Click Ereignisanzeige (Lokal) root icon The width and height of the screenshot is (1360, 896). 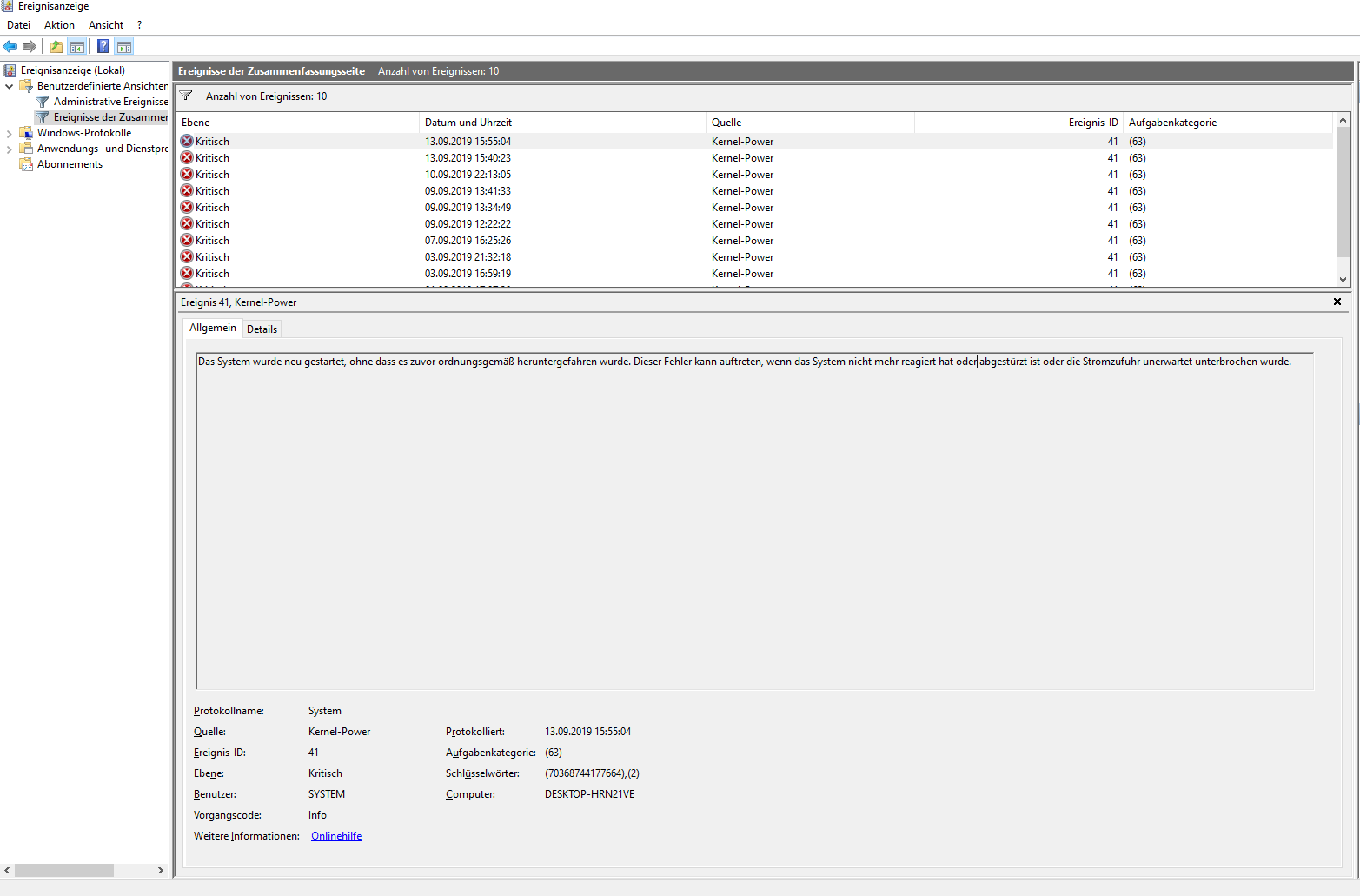[10, 70]
